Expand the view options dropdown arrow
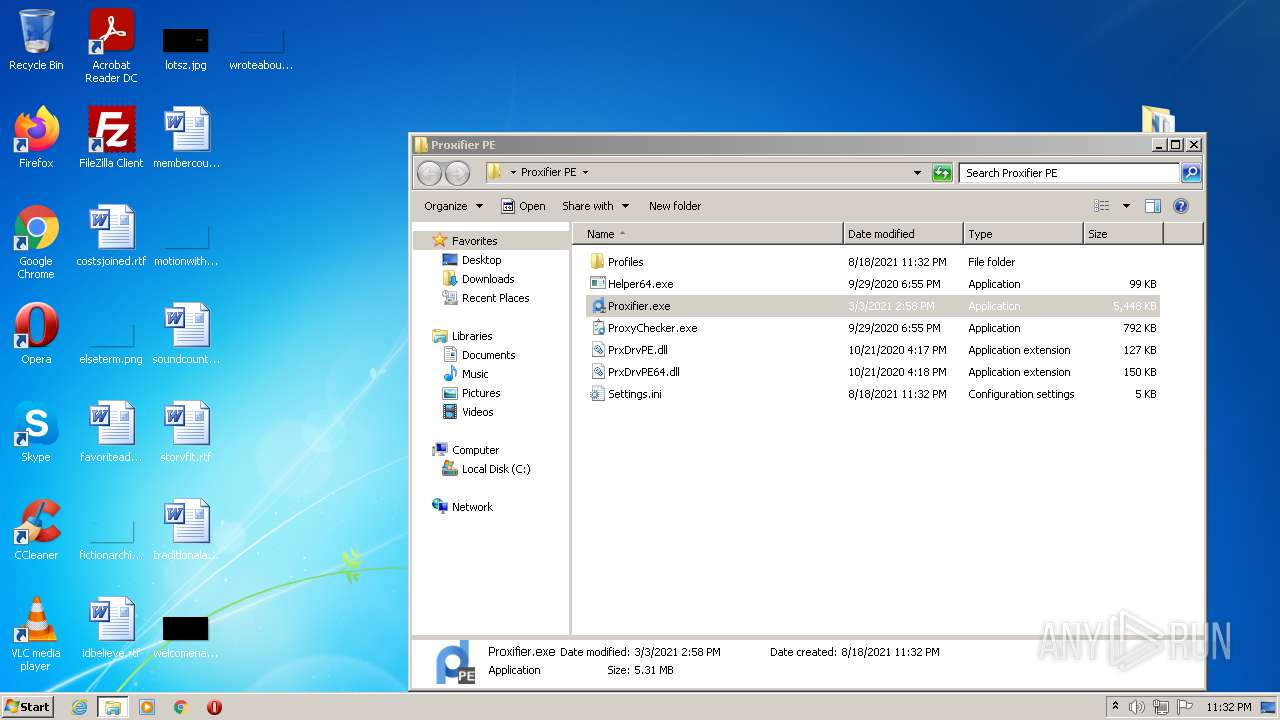 coord(1126,206)
